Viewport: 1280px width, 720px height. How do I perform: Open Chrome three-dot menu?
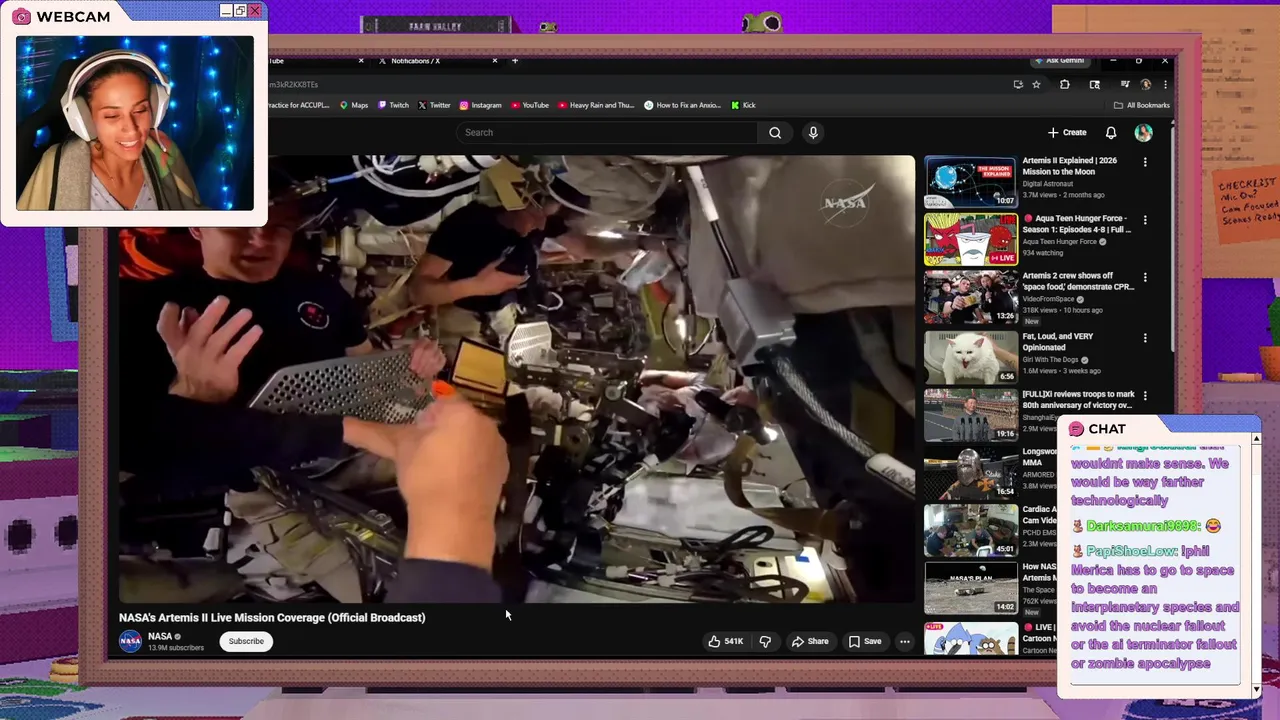point(1165,85)
